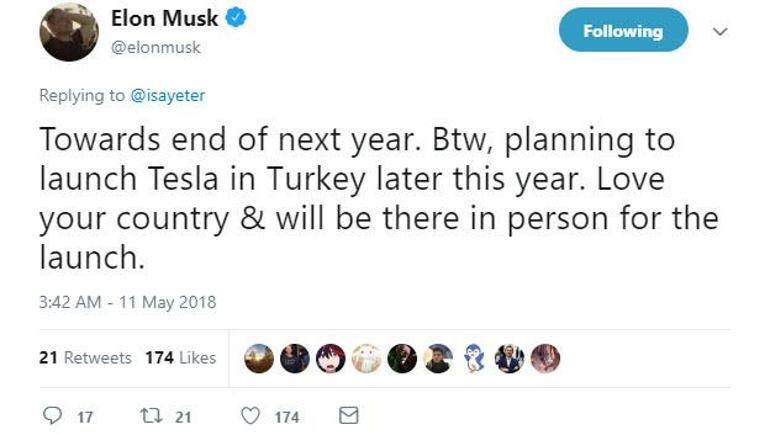The width and height of the screenshot is (770, 435).
Task: View the 174 Likes list
Action: pos(180,358)
